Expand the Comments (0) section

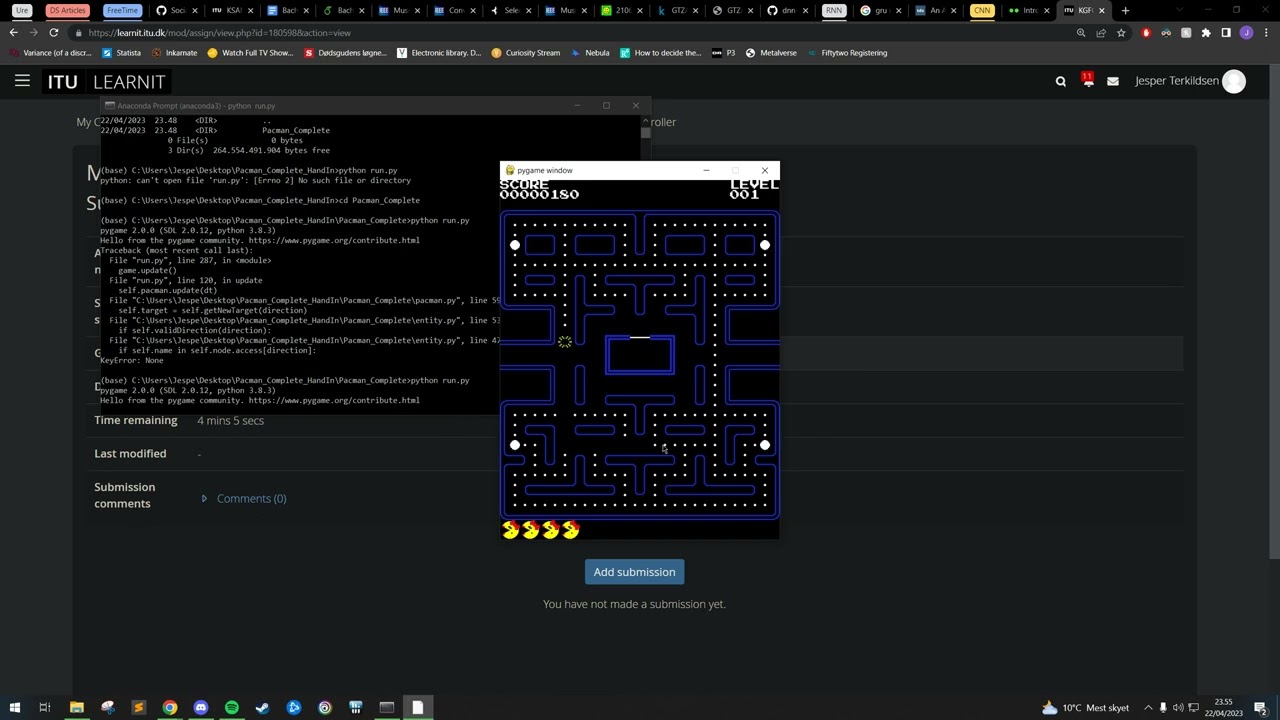pos(204,498)
